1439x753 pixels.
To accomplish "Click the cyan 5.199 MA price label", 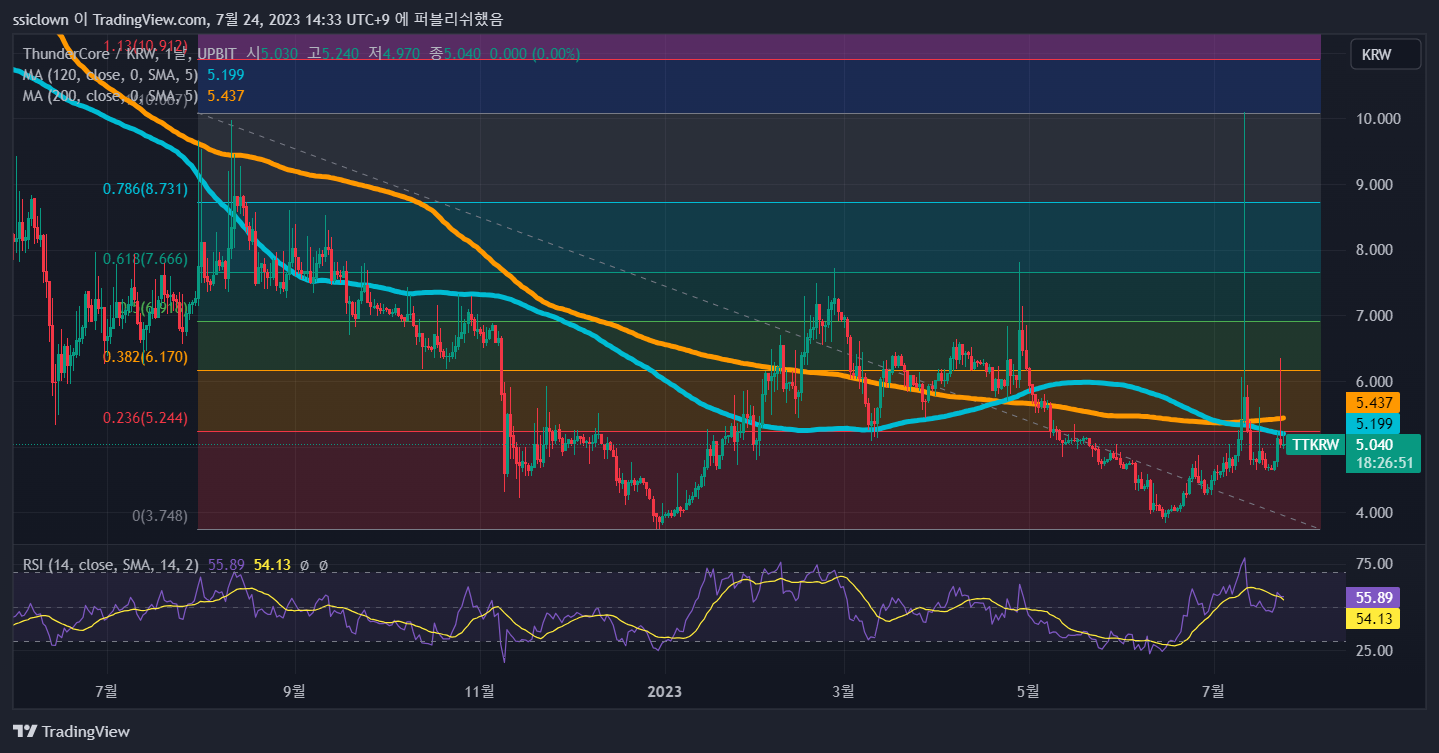I will click(1373, 424).
